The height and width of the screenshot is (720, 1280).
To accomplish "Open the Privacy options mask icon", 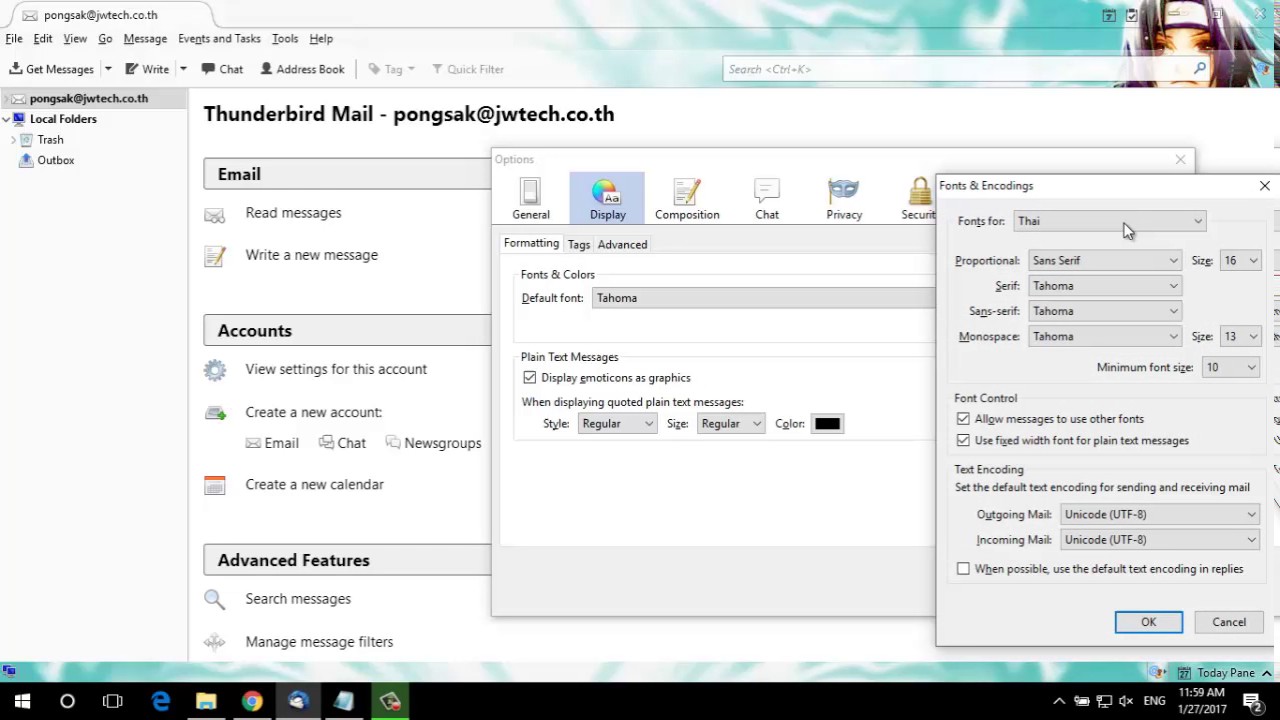I will coord(844,198).
